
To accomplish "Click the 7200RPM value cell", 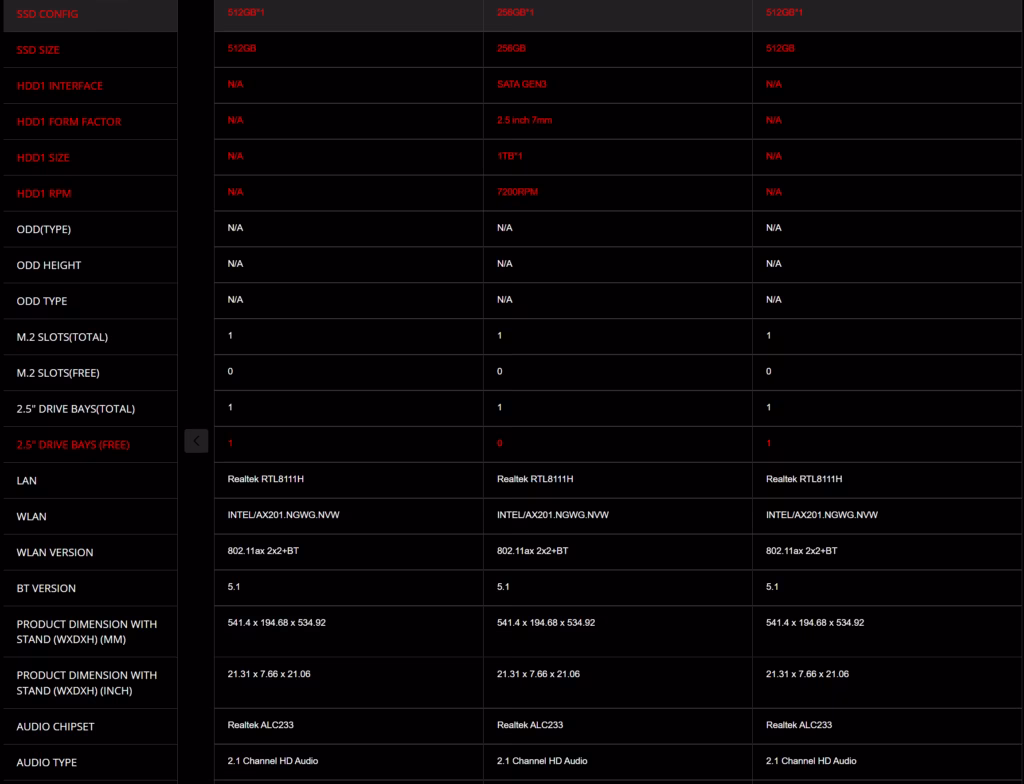I will tap(517, 192).
